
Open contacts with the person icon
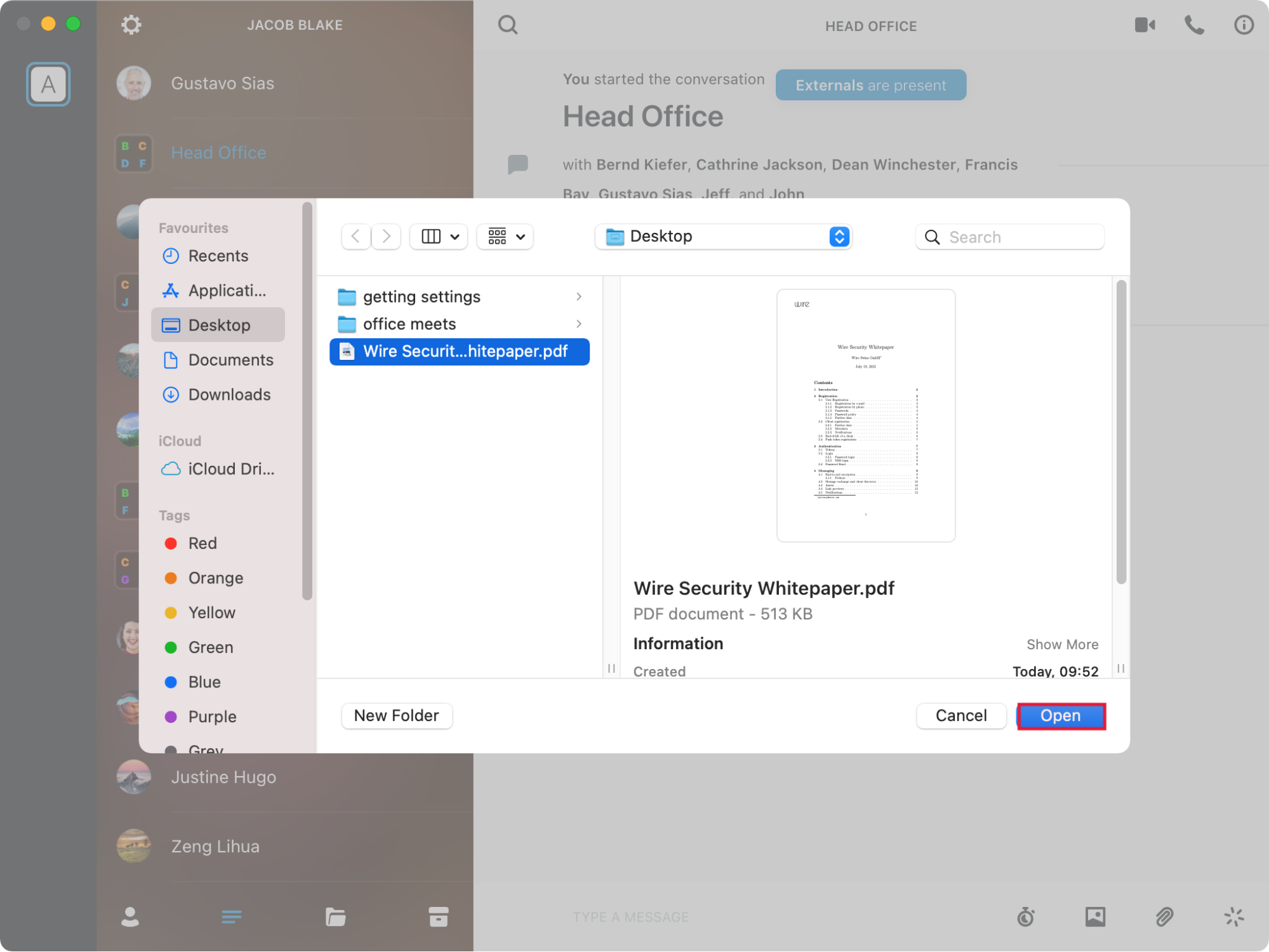(130, 916)
